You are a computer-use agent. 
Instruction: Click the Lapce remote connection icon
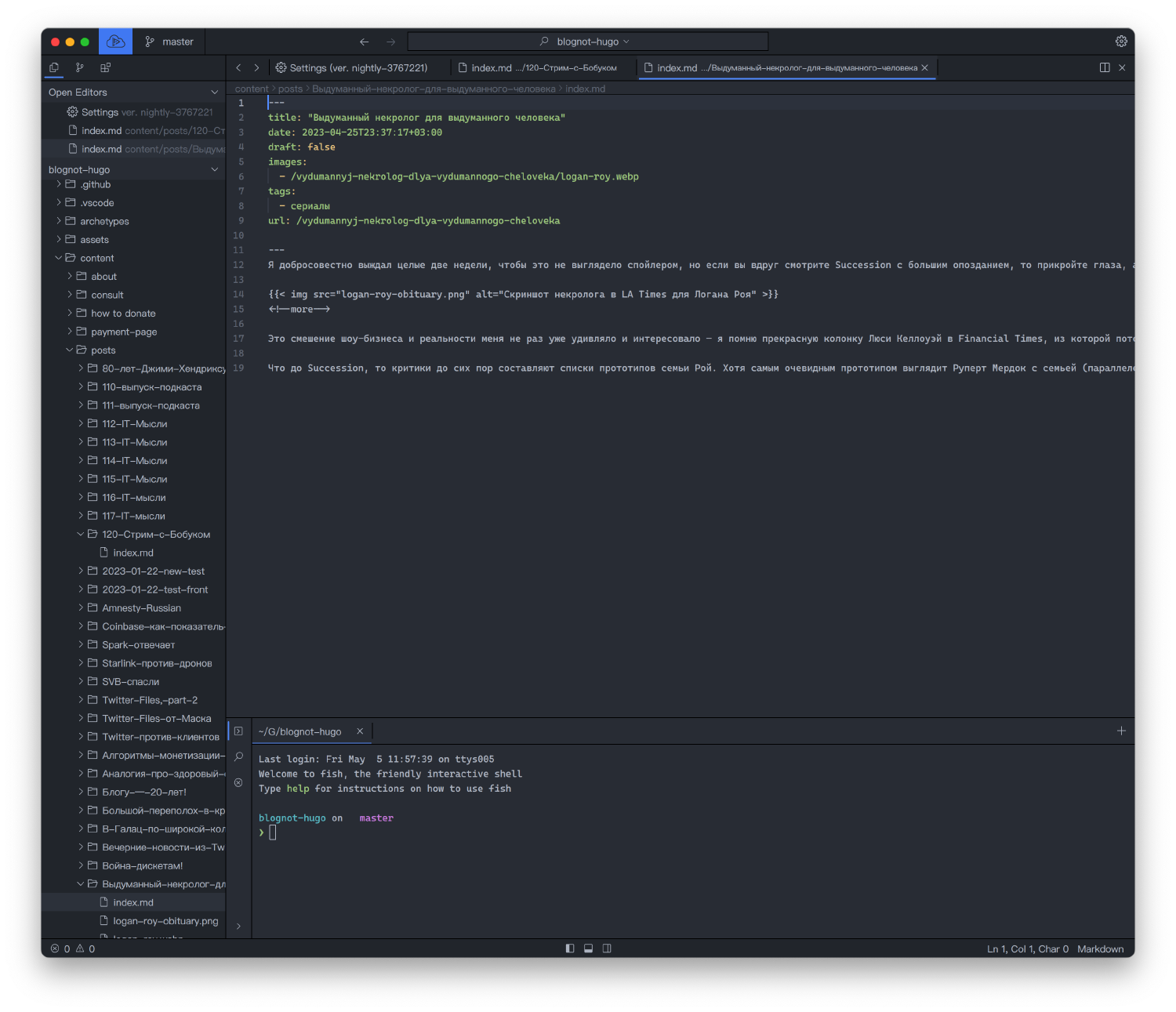point(115,42)
